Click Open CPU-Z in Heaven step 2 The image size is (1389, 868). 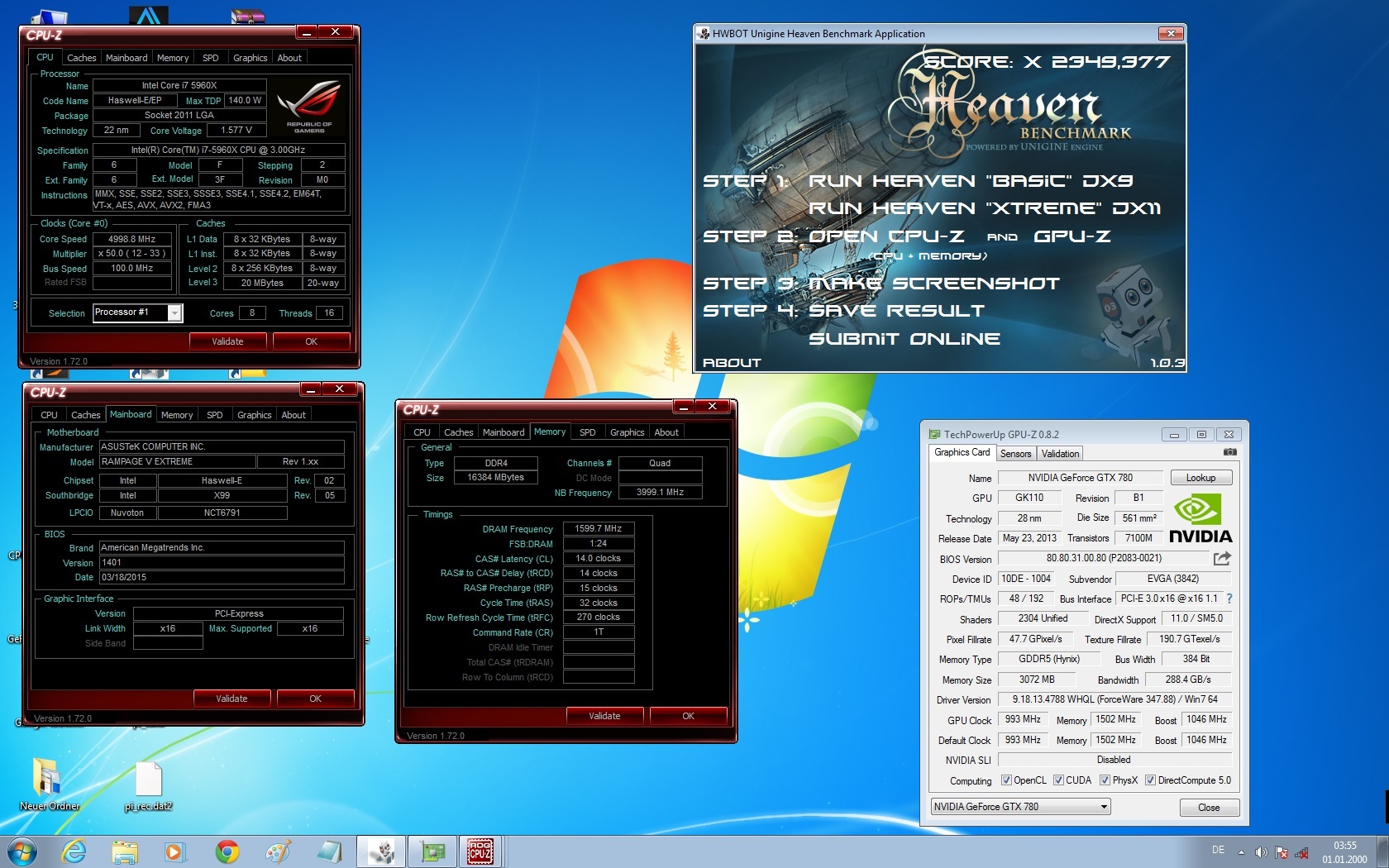pyautogui.click(x=886, y=236)
